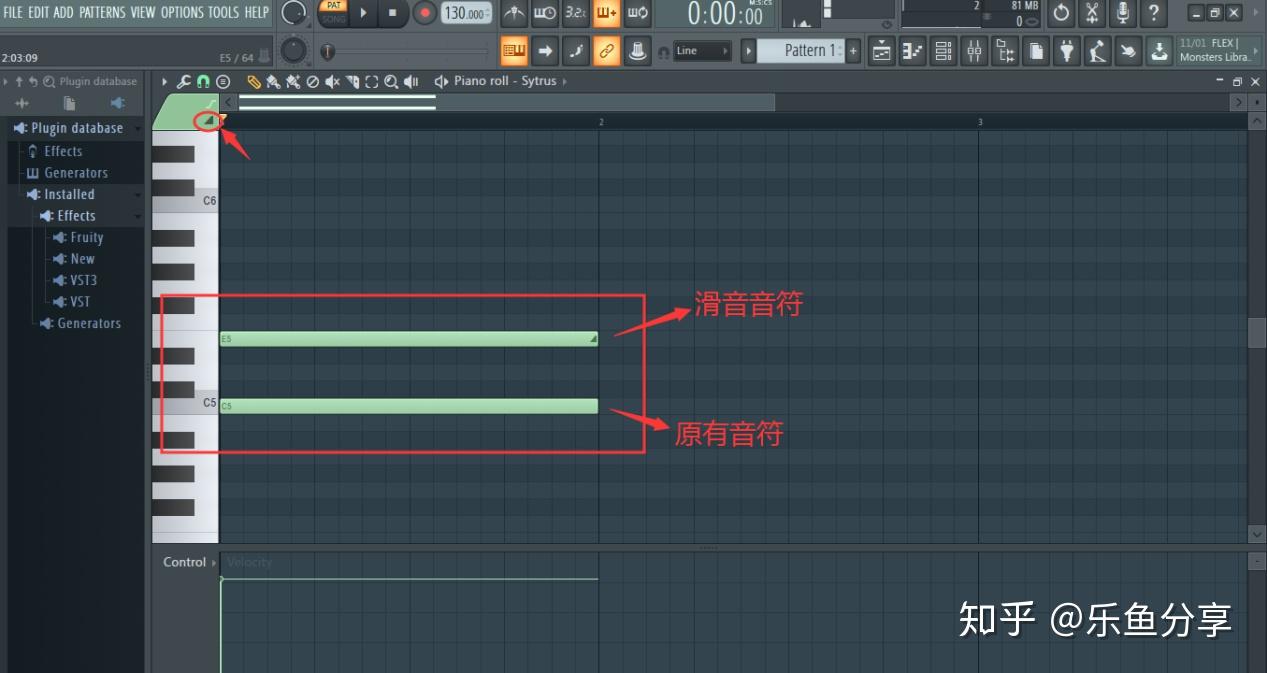
Task: Open the project picker icon
Action: (x=1036, y=50)
